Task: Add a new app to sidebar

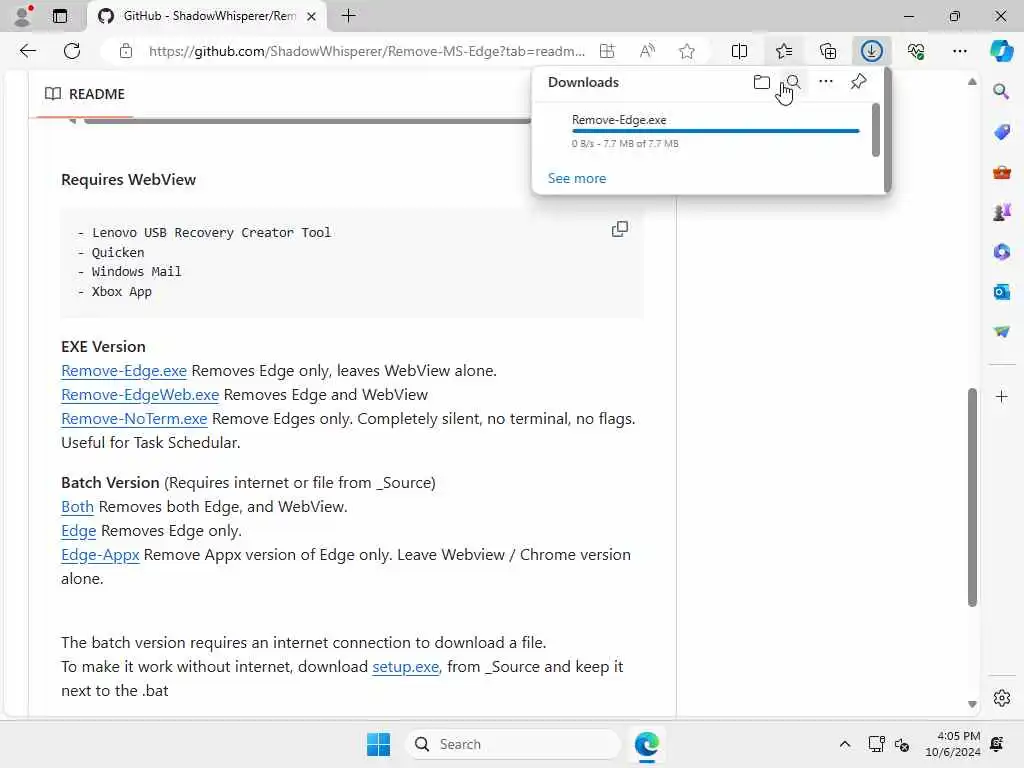Action: (x=1001, y=396)
